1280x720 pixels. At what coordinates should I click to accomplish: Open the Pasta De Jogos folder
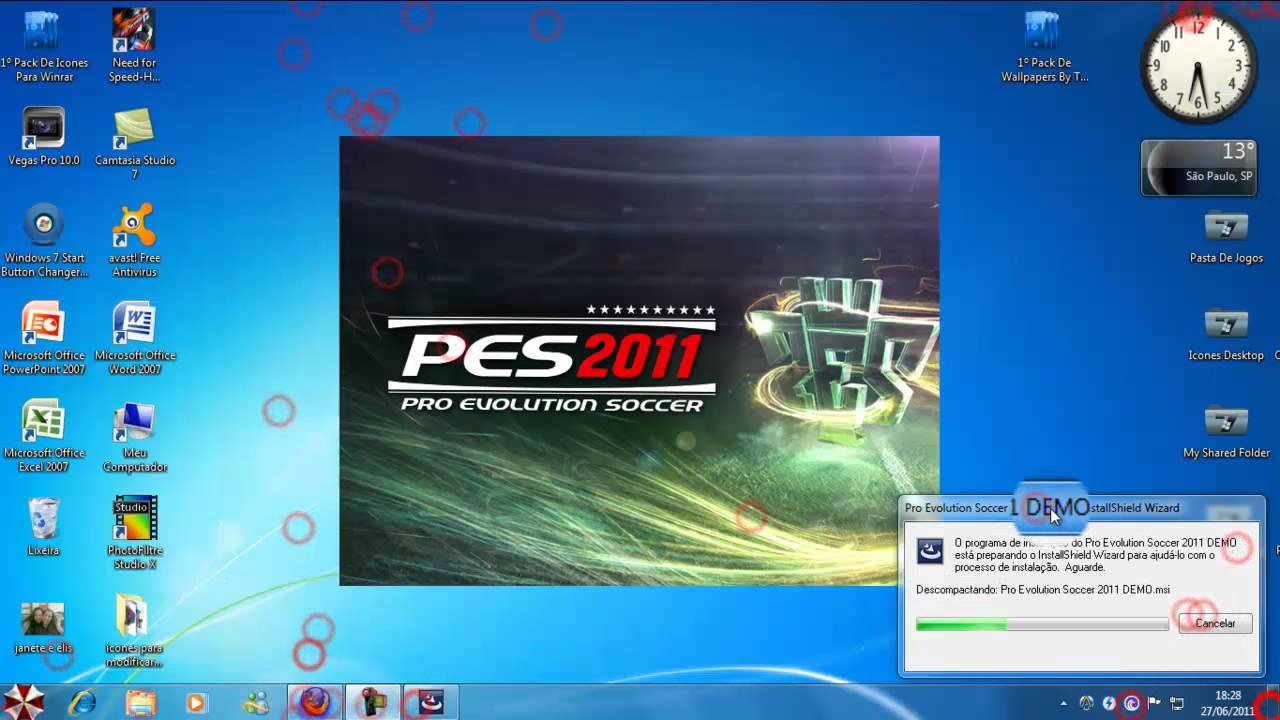[1226, 237]
